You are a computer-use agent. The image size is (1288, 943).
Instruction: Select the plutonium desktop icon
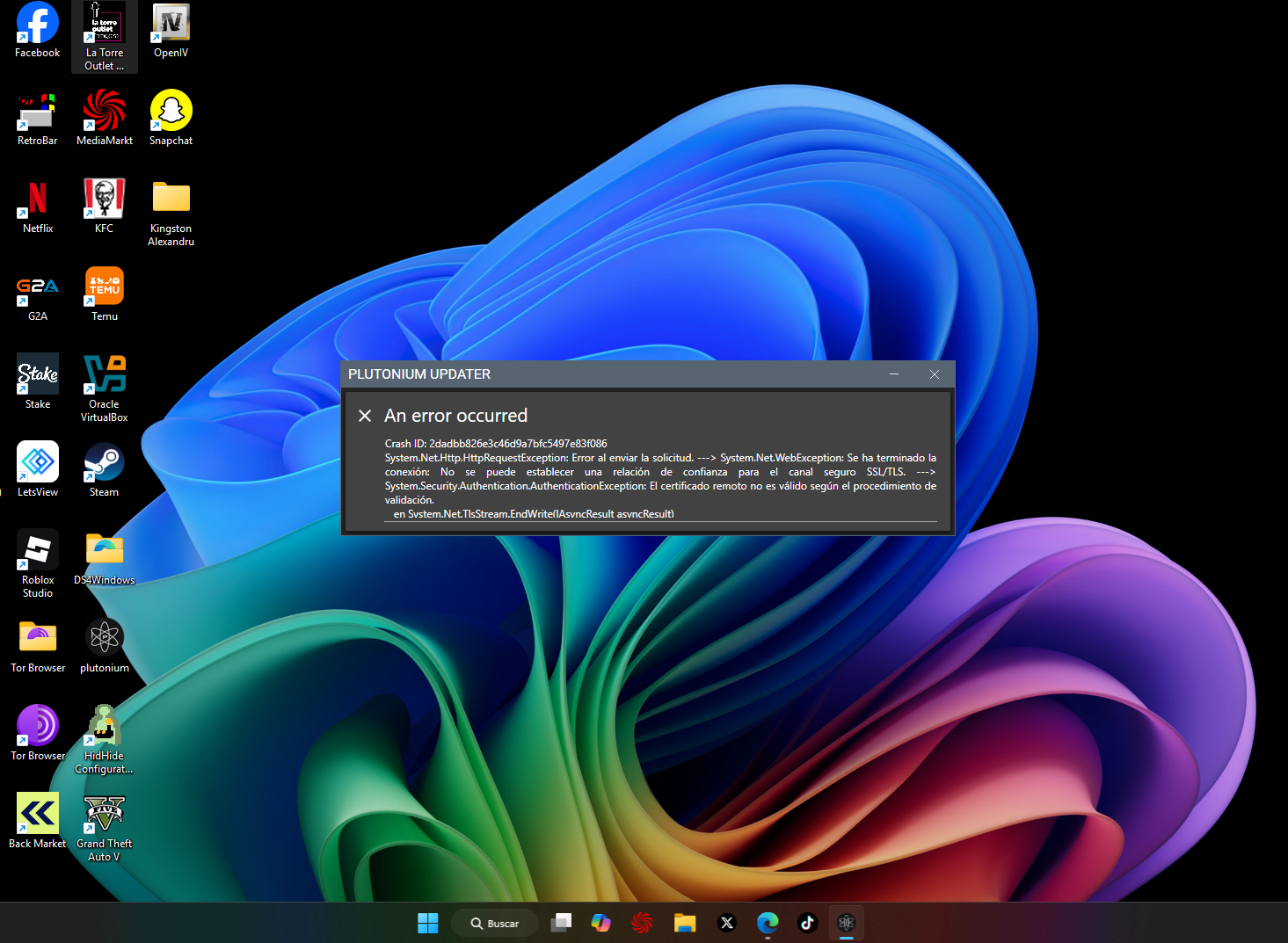(105, 647)
